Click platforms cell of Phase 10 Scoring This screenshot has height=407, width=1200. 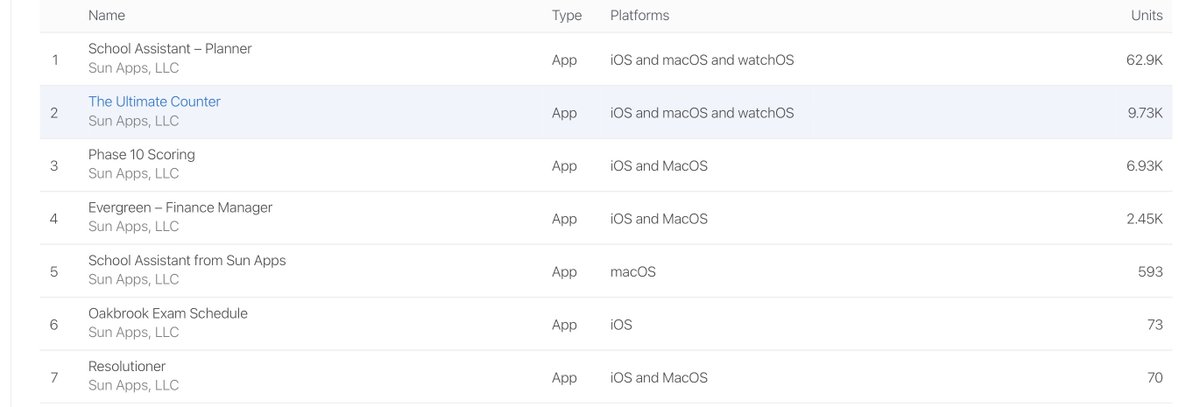click(659, 166)
